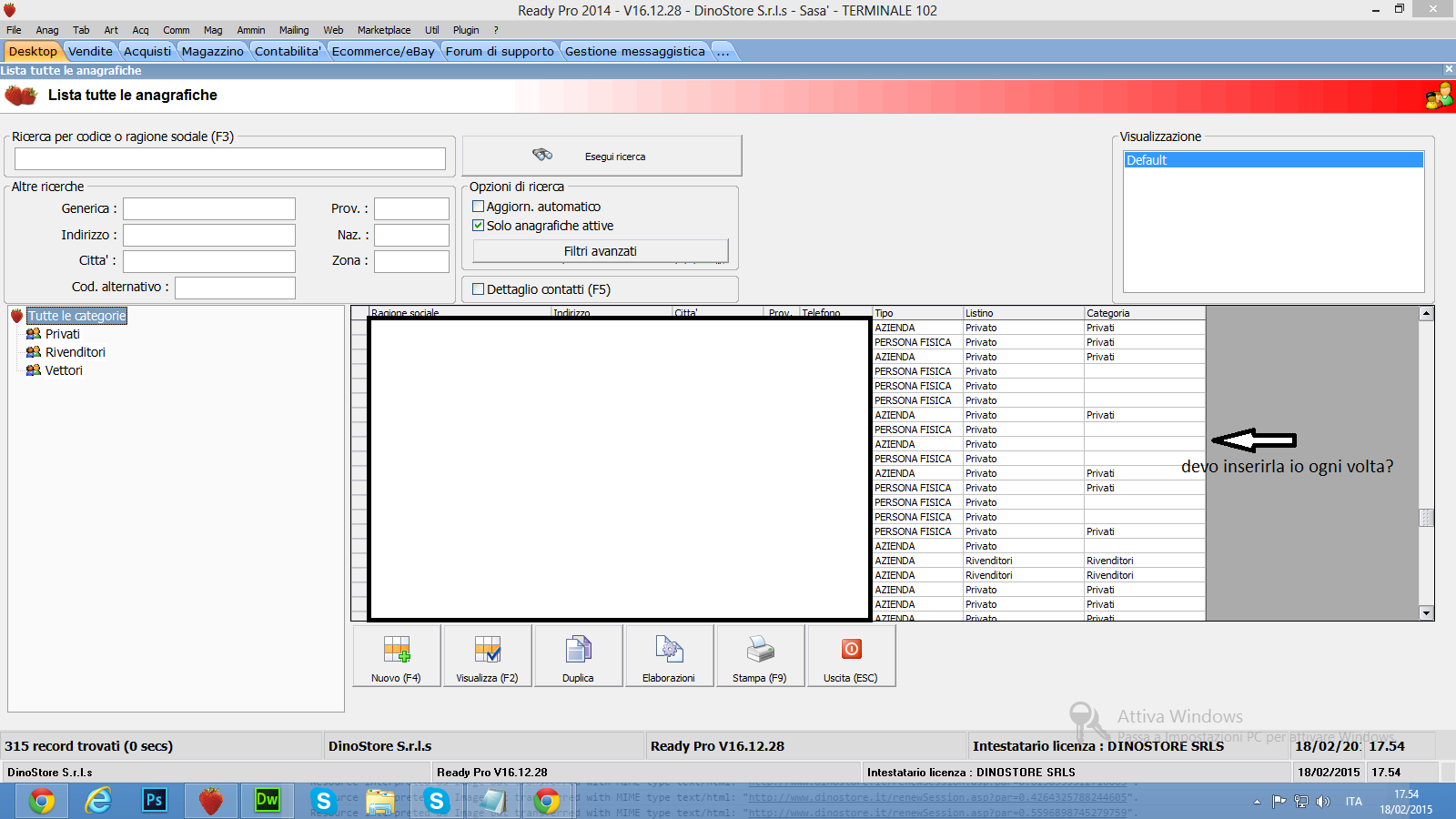Open the Mailing menu
The image size is (1456, 819).
point(294,30)
